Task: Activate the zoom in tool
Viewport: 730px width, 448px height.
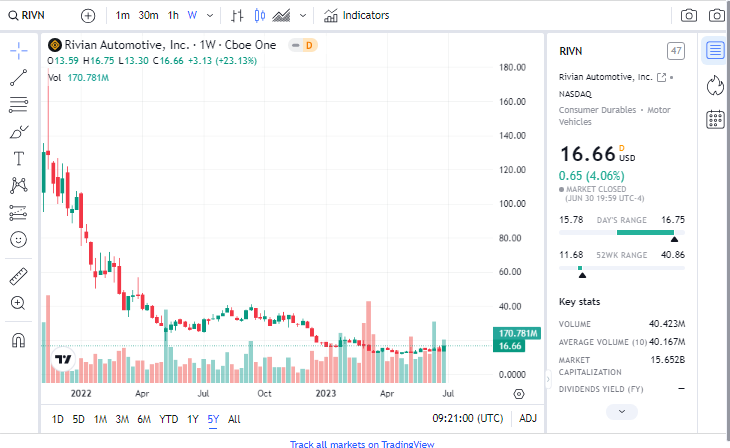Action: pos(18,303)
